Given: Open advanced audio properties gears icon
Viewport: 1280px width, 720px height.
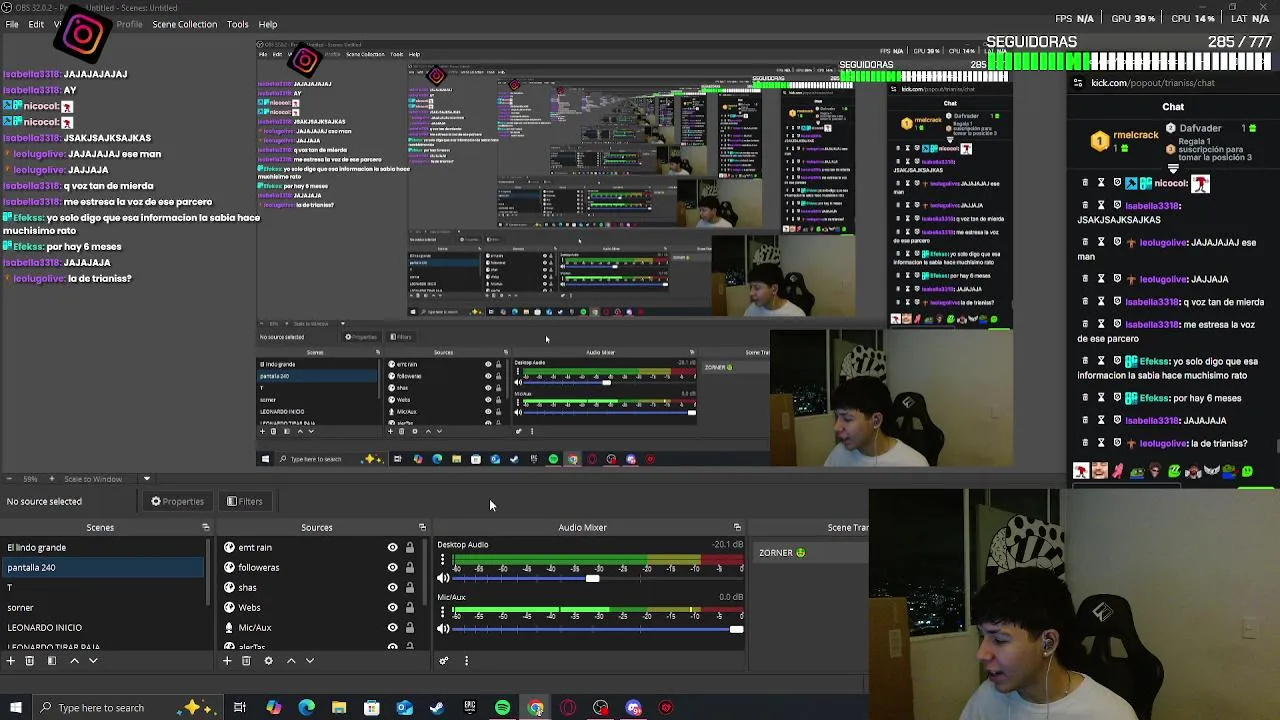Looking at the screenshot, I should coord(444,660).
